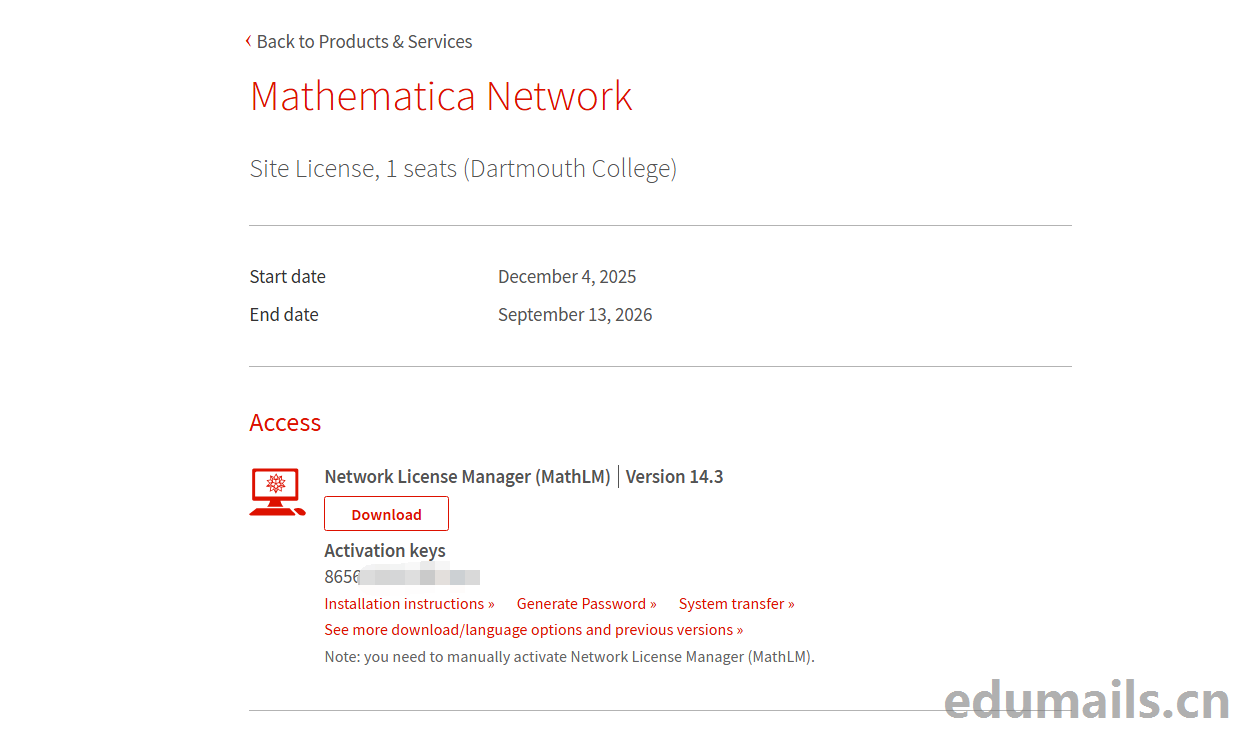
Task: Select the Site License Dartmouth College subtitle
Action: coord(463,168)
